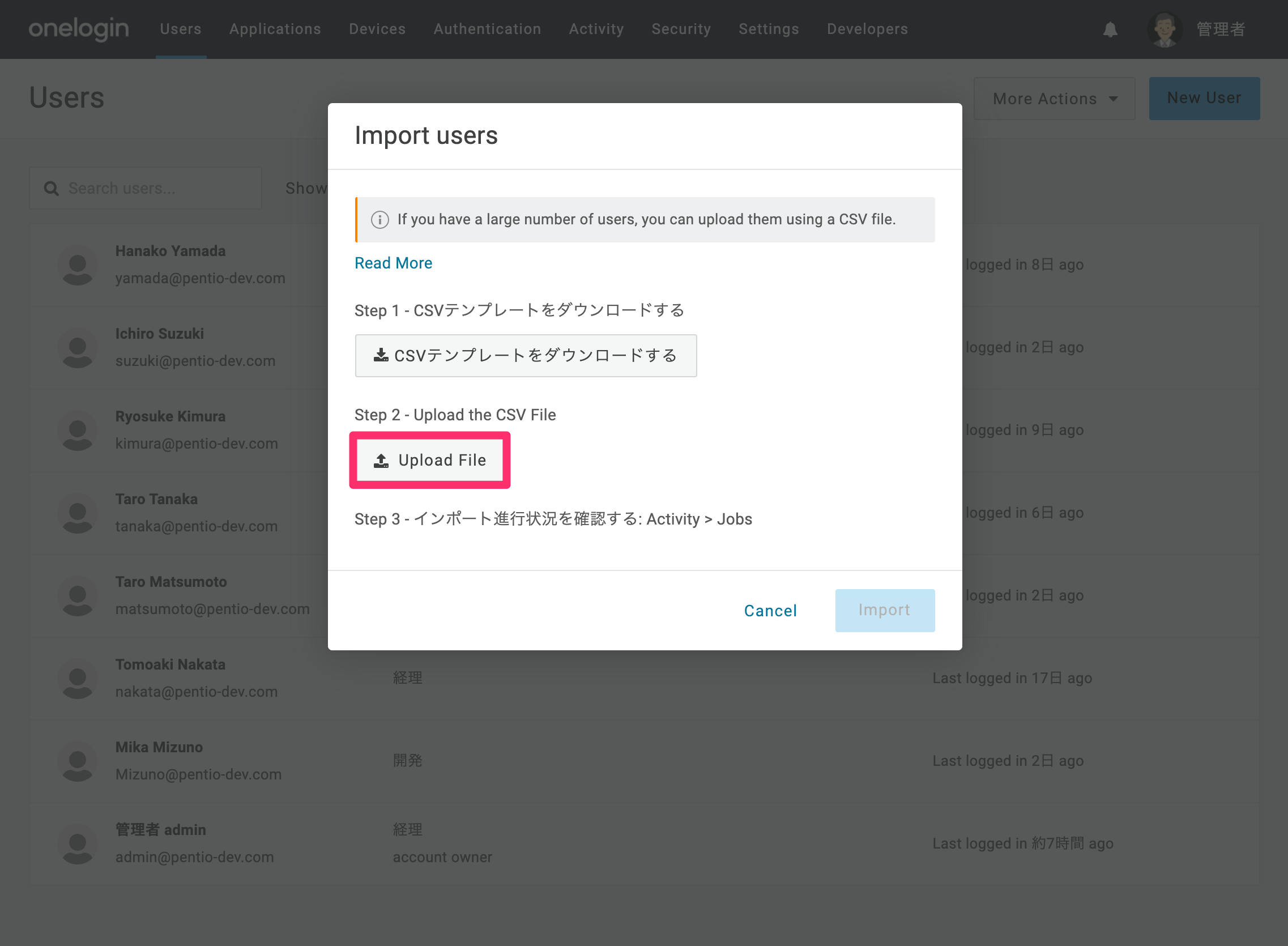Open the Applications menu
Image resolution: width=1288 pixels, height=946 pixels.
pos(275,29)
